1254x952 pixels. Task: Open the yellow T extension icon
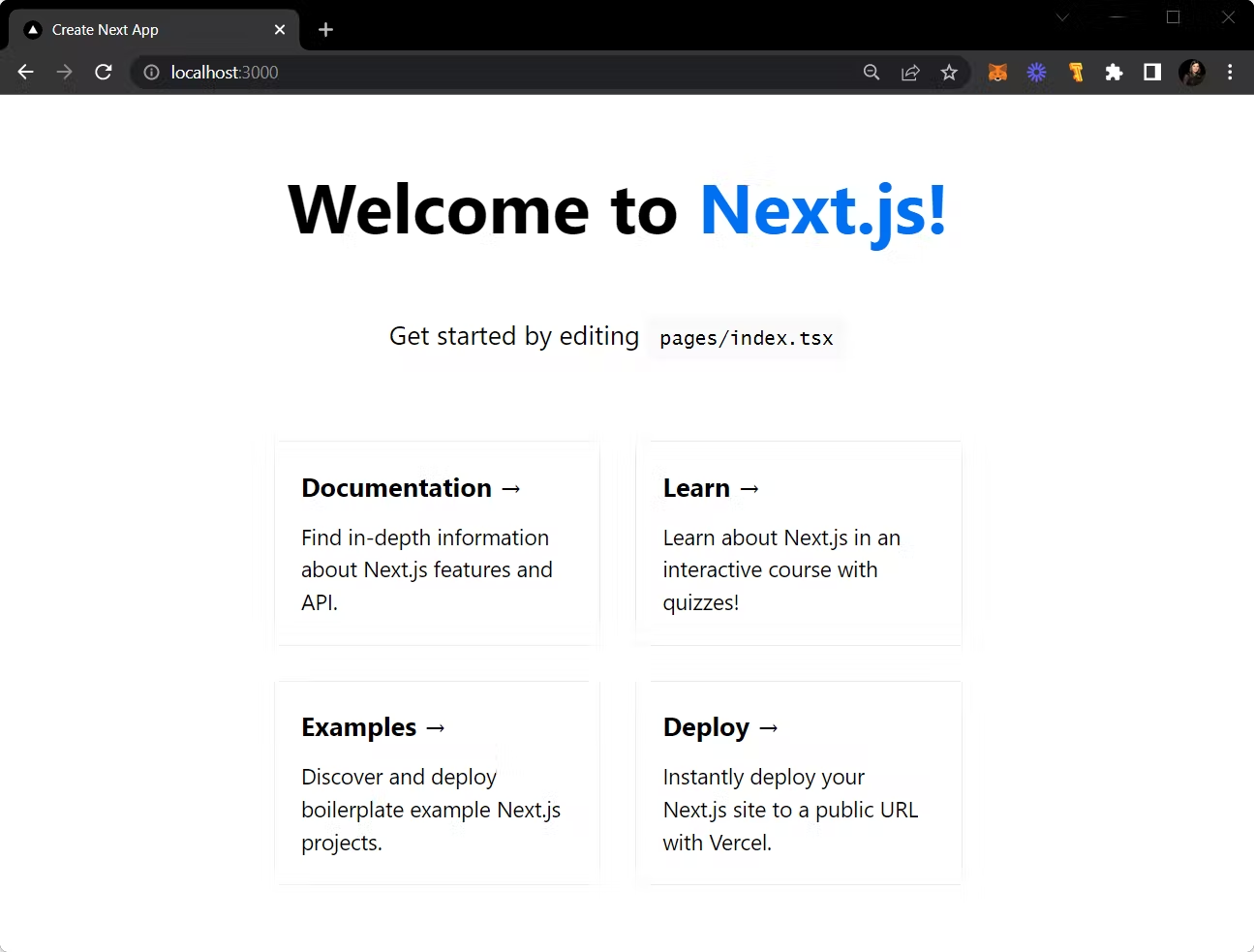click(1075, 72)
